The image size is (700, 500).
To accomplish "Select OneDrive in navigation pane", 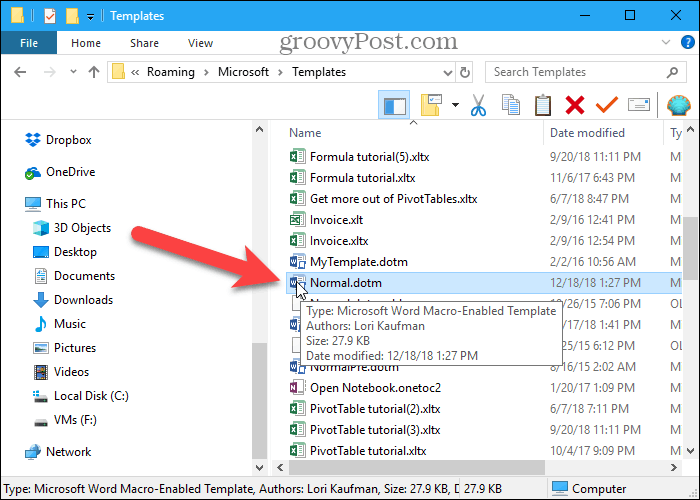I will tap(60, 172).
